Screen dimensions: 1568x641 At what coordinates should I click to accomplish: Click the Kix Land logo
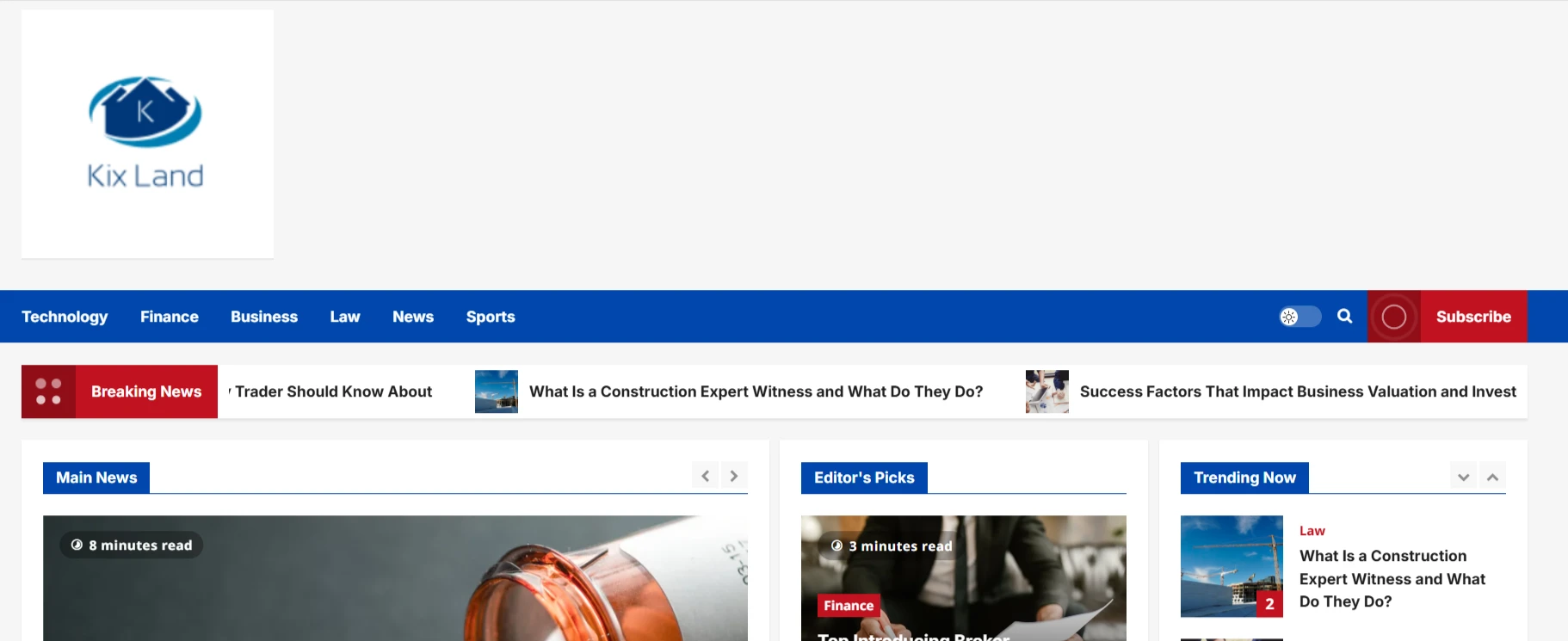147,133
